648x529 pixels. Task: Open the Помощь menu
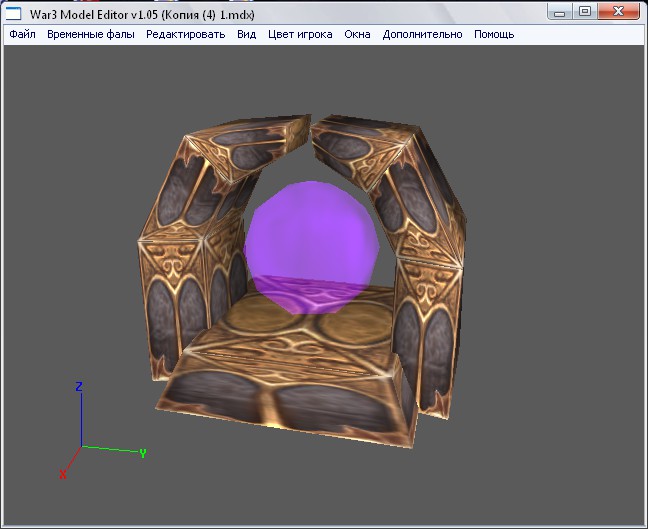click(x=494, y=34)
